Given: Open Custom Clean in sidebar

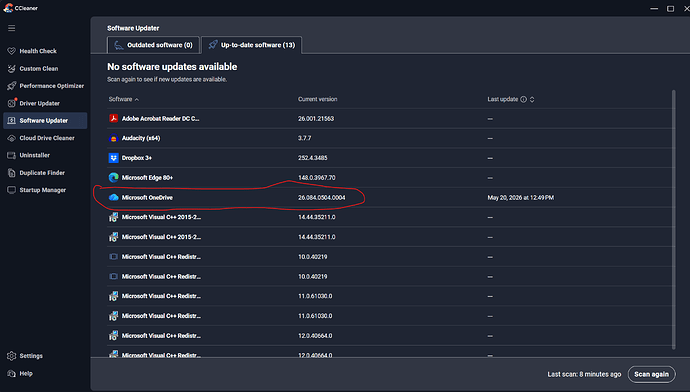Looking at the screenshot, I should (45, 69).
